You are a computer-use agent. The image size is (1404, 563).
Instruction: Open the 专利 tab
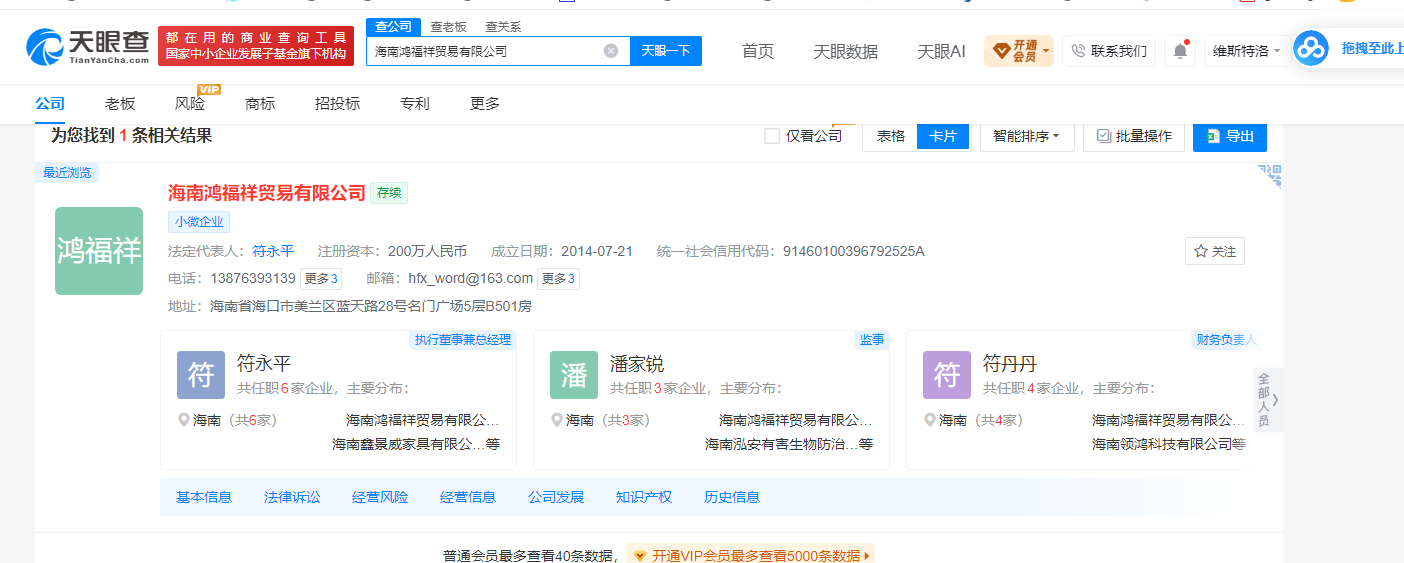pyautogui.click(x=415, y=103)
